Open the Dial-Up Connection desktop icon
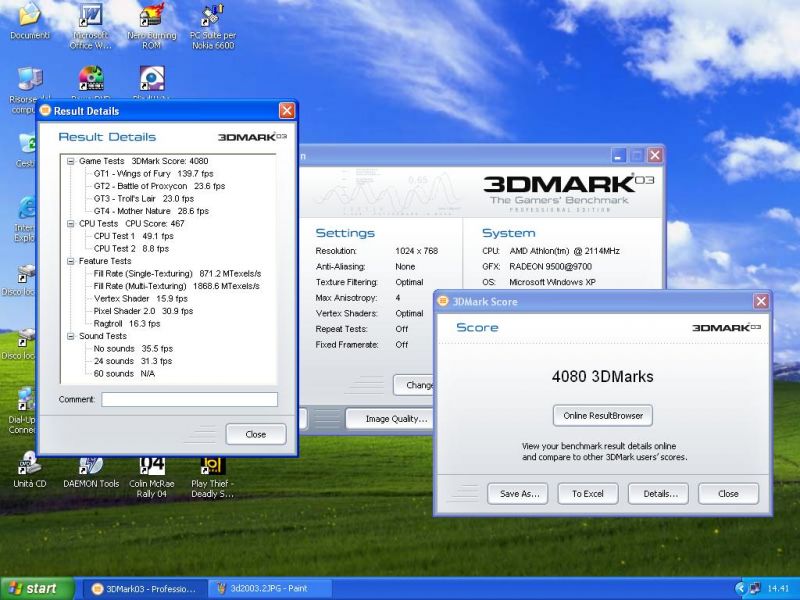The height and width of the screenshot is (600, 800). [x=22, y=411]
